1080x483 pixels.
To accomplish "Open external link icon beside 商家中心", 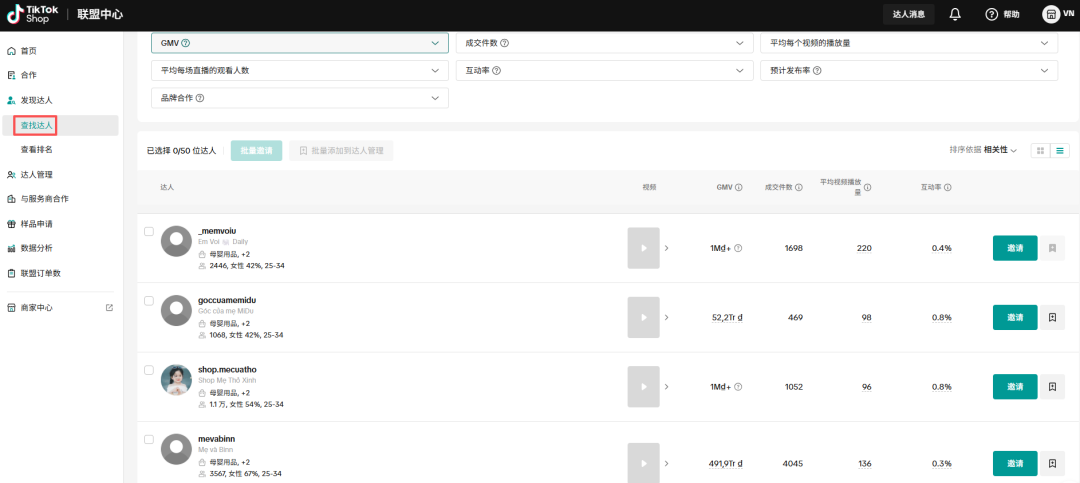I will point(109,308).
